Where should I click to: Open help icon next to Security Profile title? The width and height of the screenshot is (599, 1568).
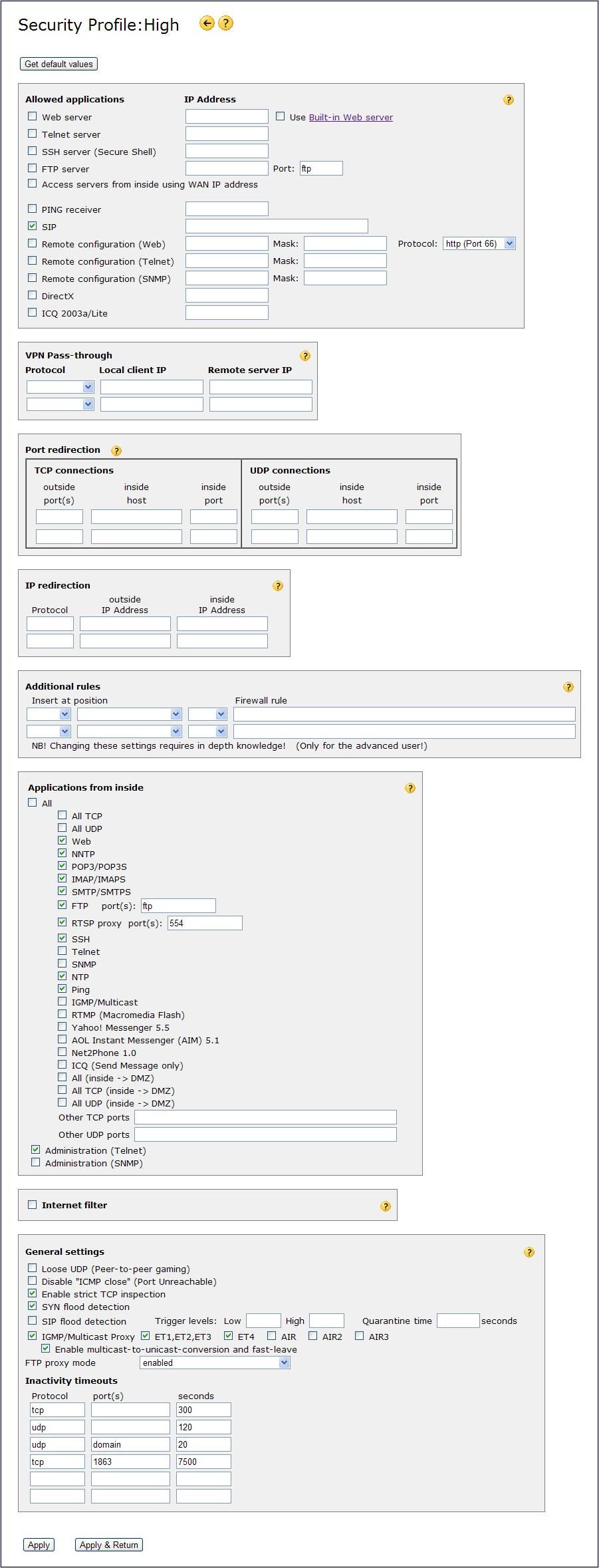click(x=226, y=24)
